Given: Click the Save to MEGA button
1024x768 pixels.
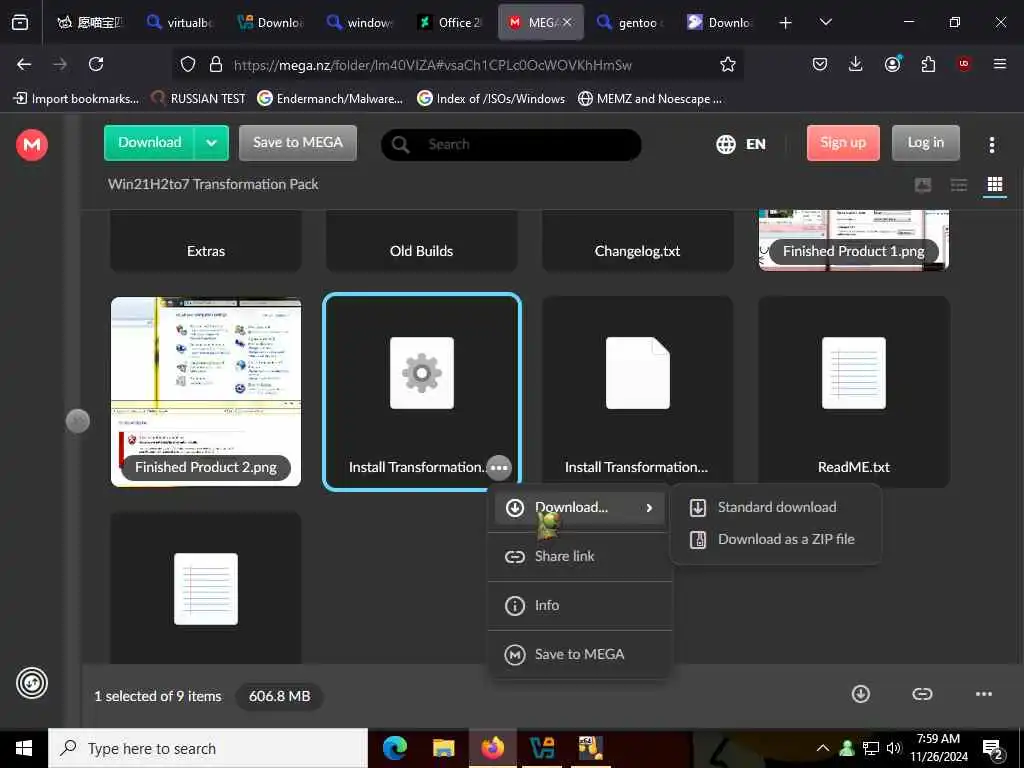Looking at the screenshot, I should (x=298, y=142).
